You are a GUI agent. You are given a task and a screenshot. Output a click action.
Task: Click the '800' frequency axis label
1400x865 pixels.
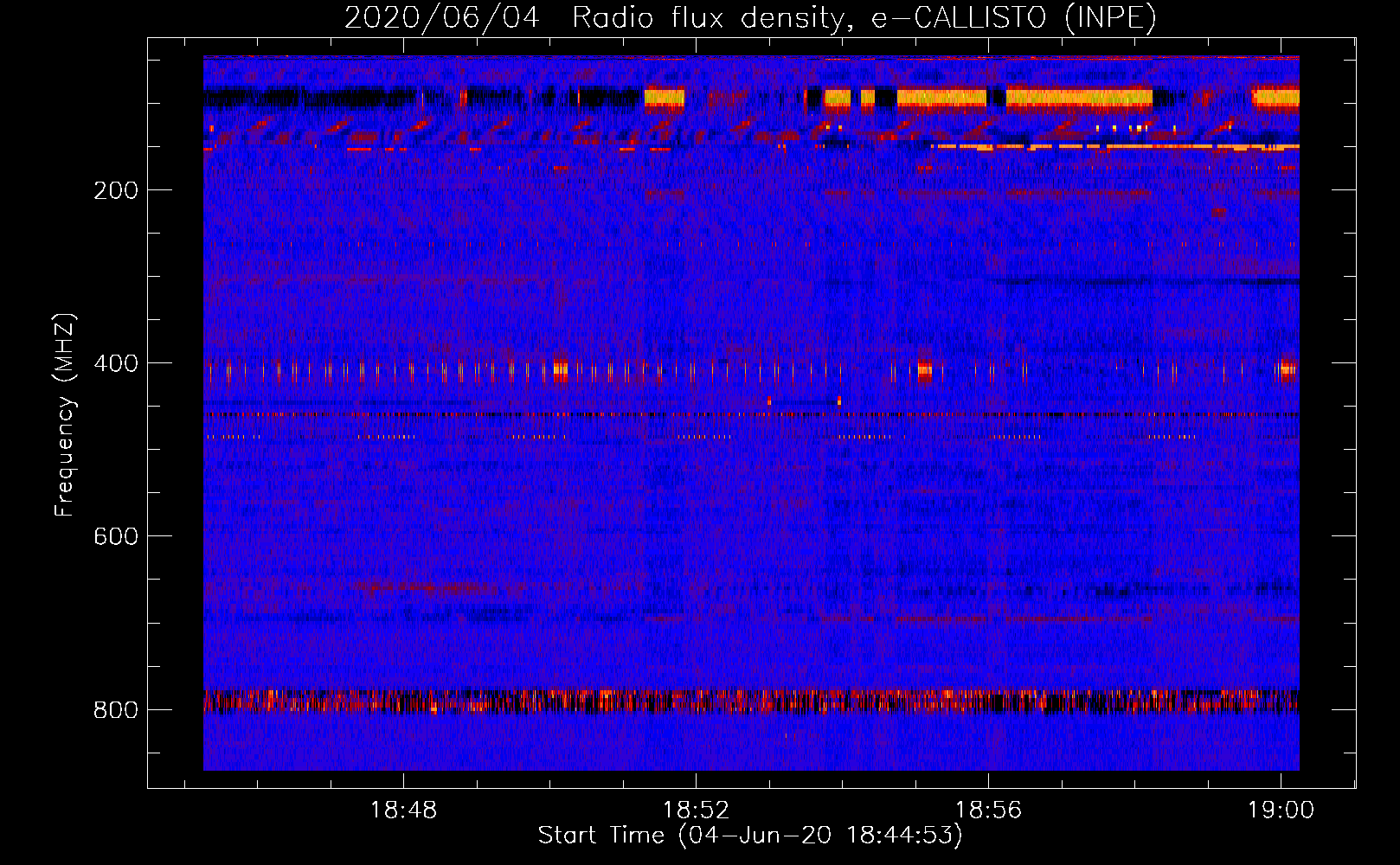pyautogui.click(x=116, y=710)
